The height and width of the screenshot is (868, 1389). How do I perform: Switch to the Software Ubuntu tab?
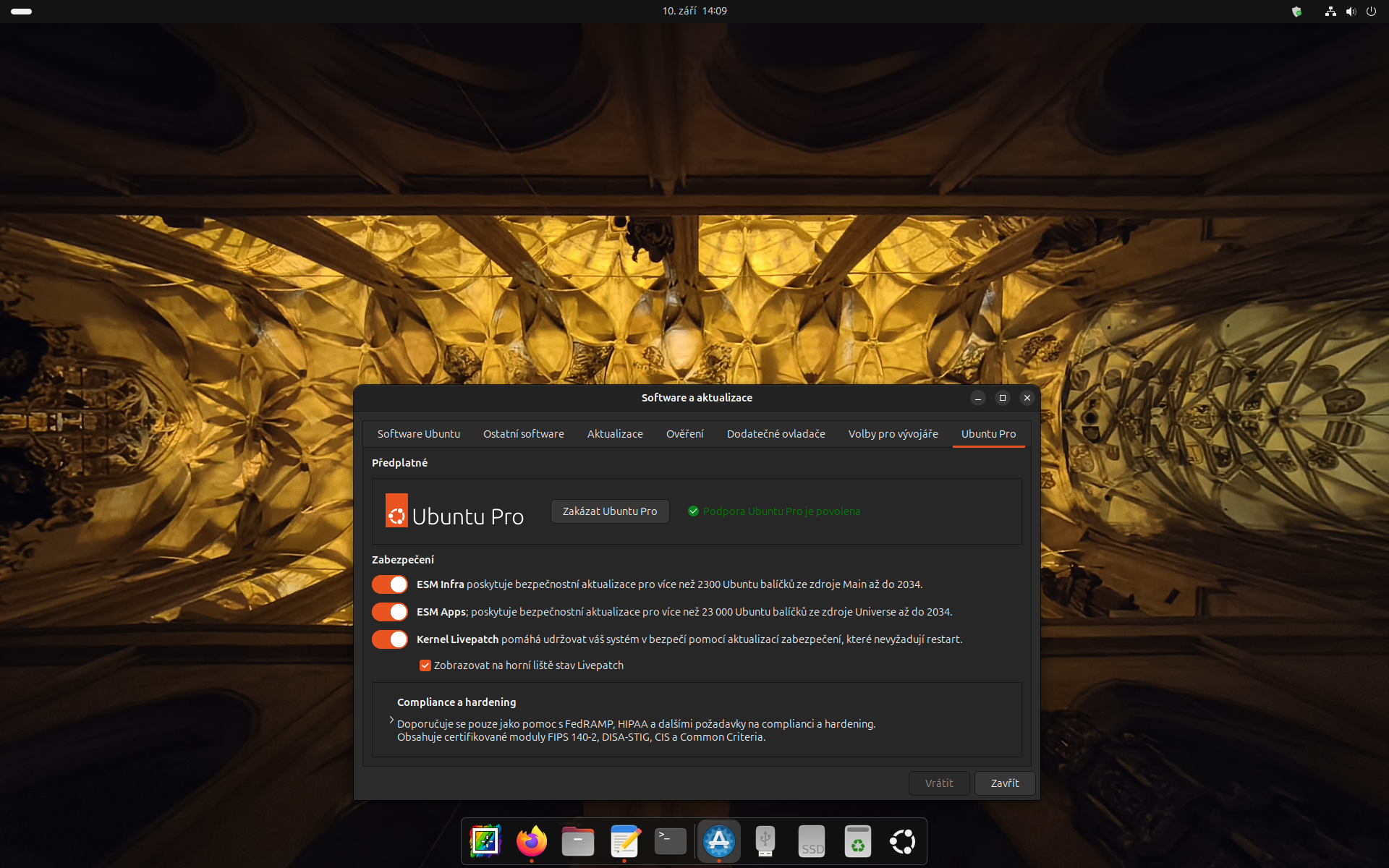pos(418,434)
